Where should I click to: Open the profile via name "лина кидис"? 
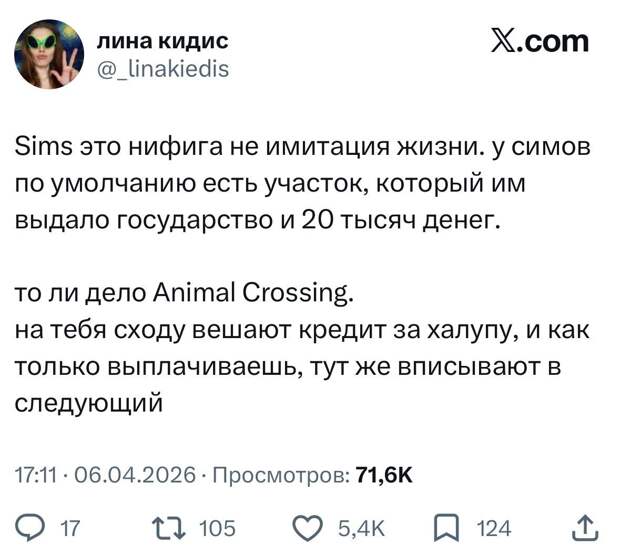(x=162, y=41)
